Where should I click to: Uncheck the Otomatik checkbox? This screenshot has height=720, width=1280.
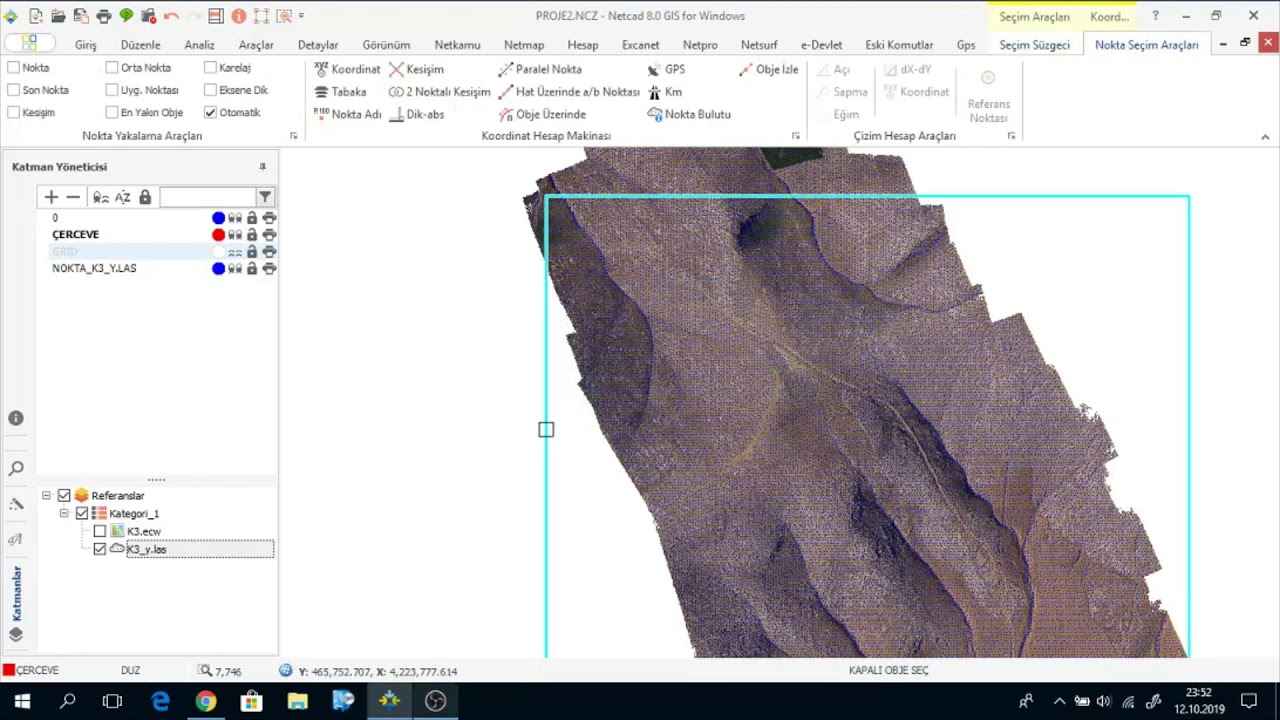coord(210,112)
